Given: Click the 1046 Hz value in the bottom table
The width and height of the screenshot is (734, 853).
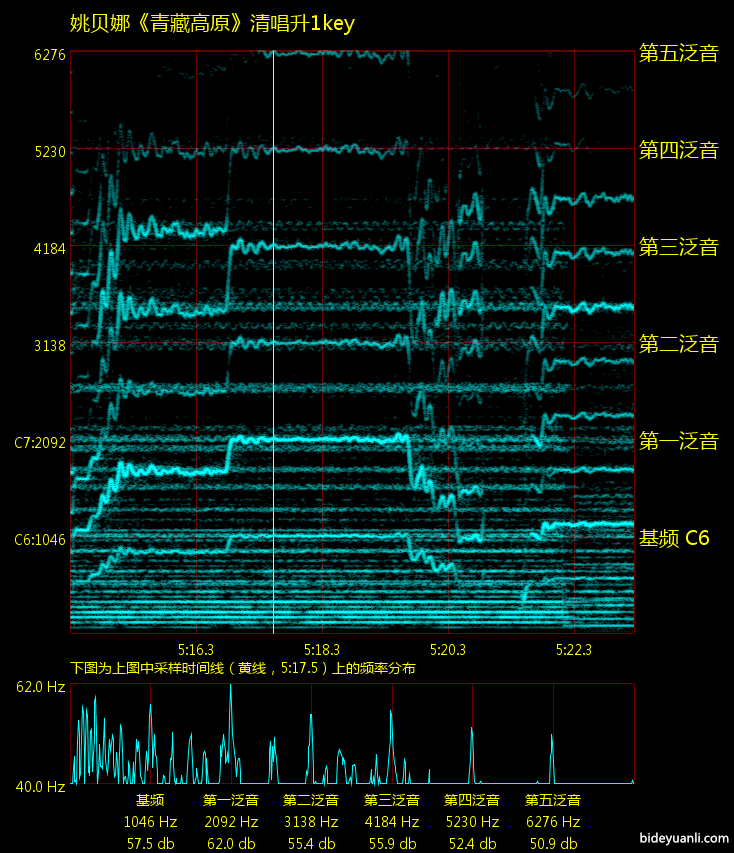Looking at the screenshot, I should click(x=150, y=822).
